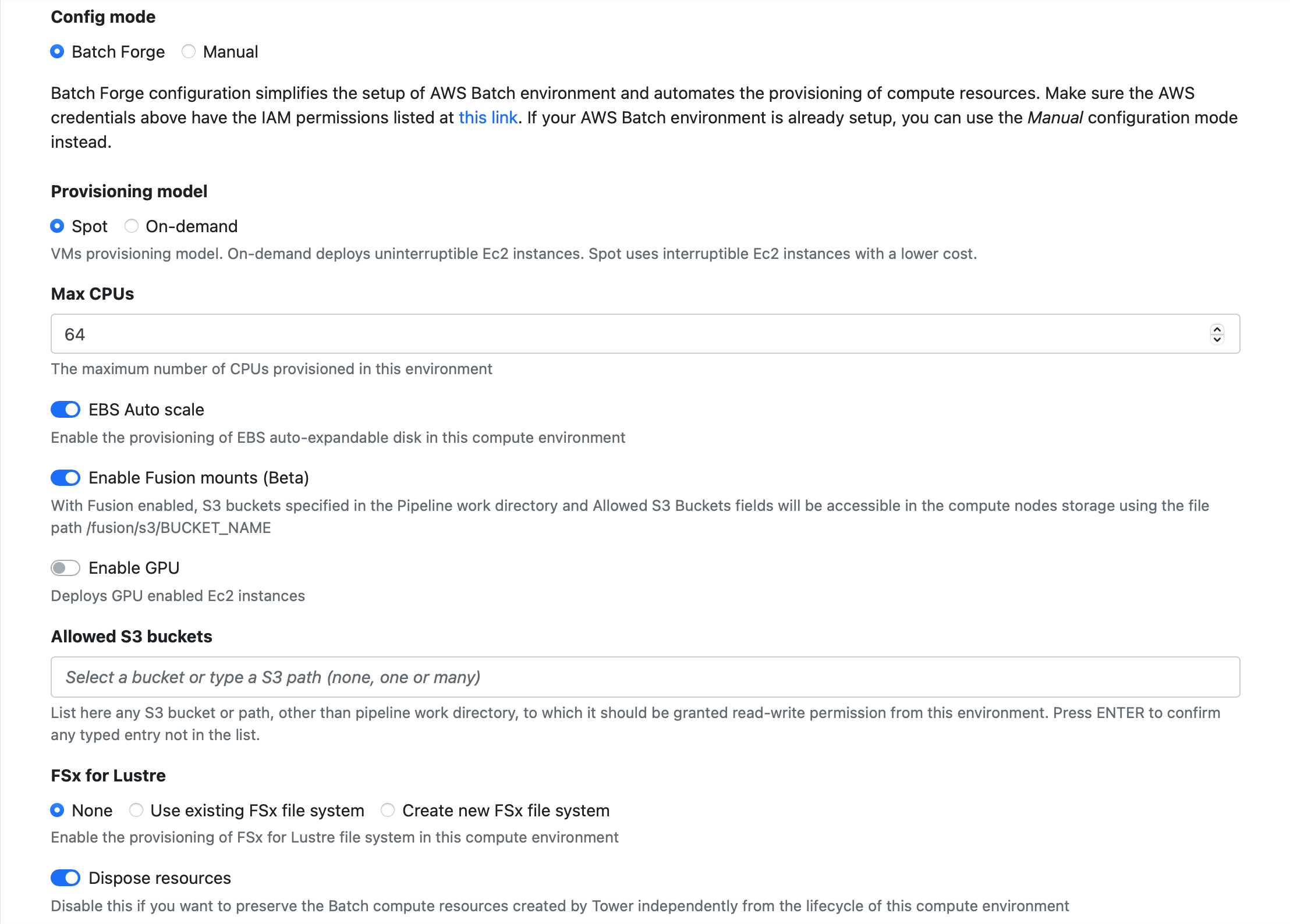This screenshot has height=924, width=1290.
Task: Select the Batch Forge radio button
Action: click(x=57, y=52)
